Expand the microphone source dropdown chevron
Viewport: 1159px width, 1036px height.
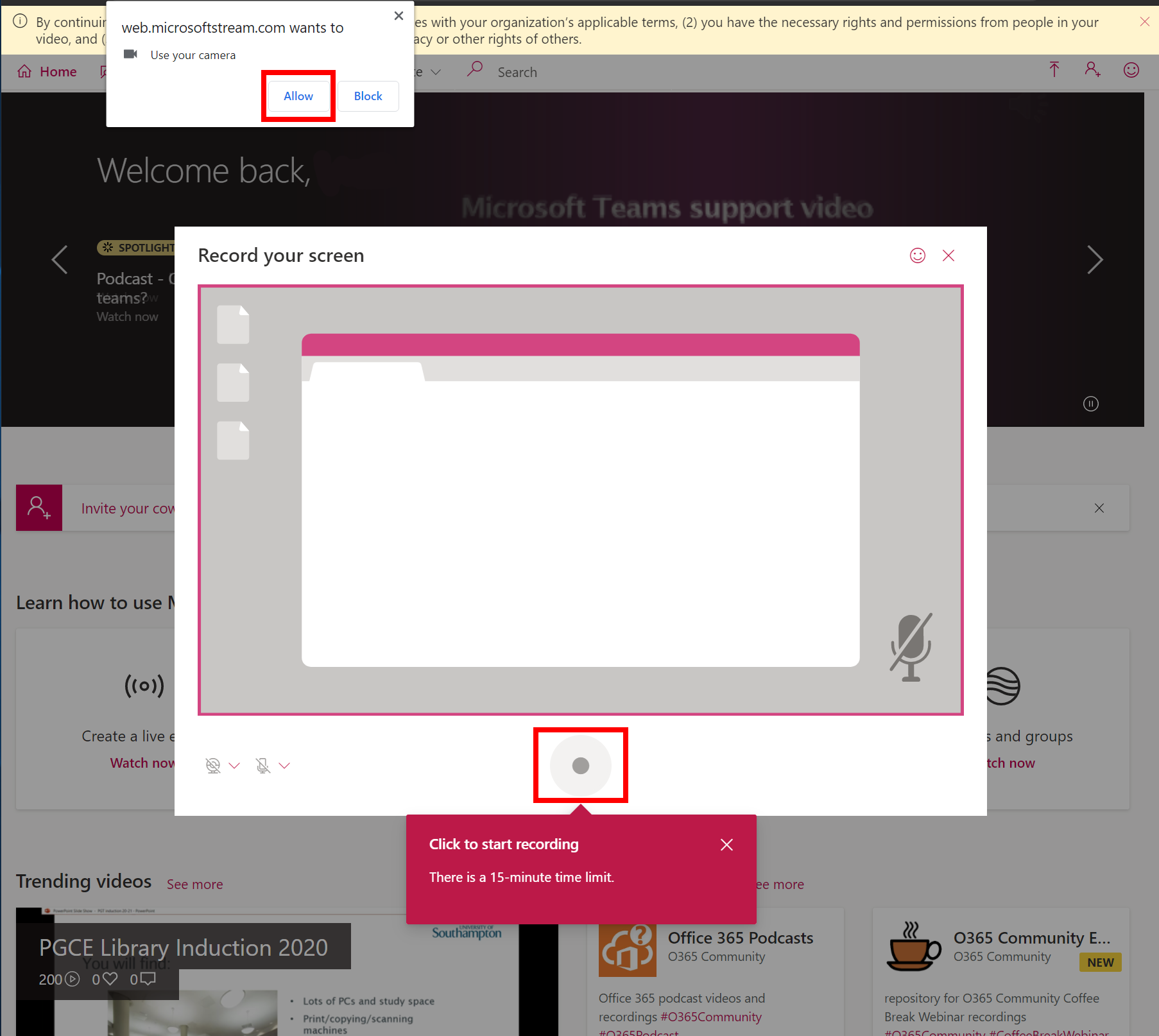tap(284, 765)
